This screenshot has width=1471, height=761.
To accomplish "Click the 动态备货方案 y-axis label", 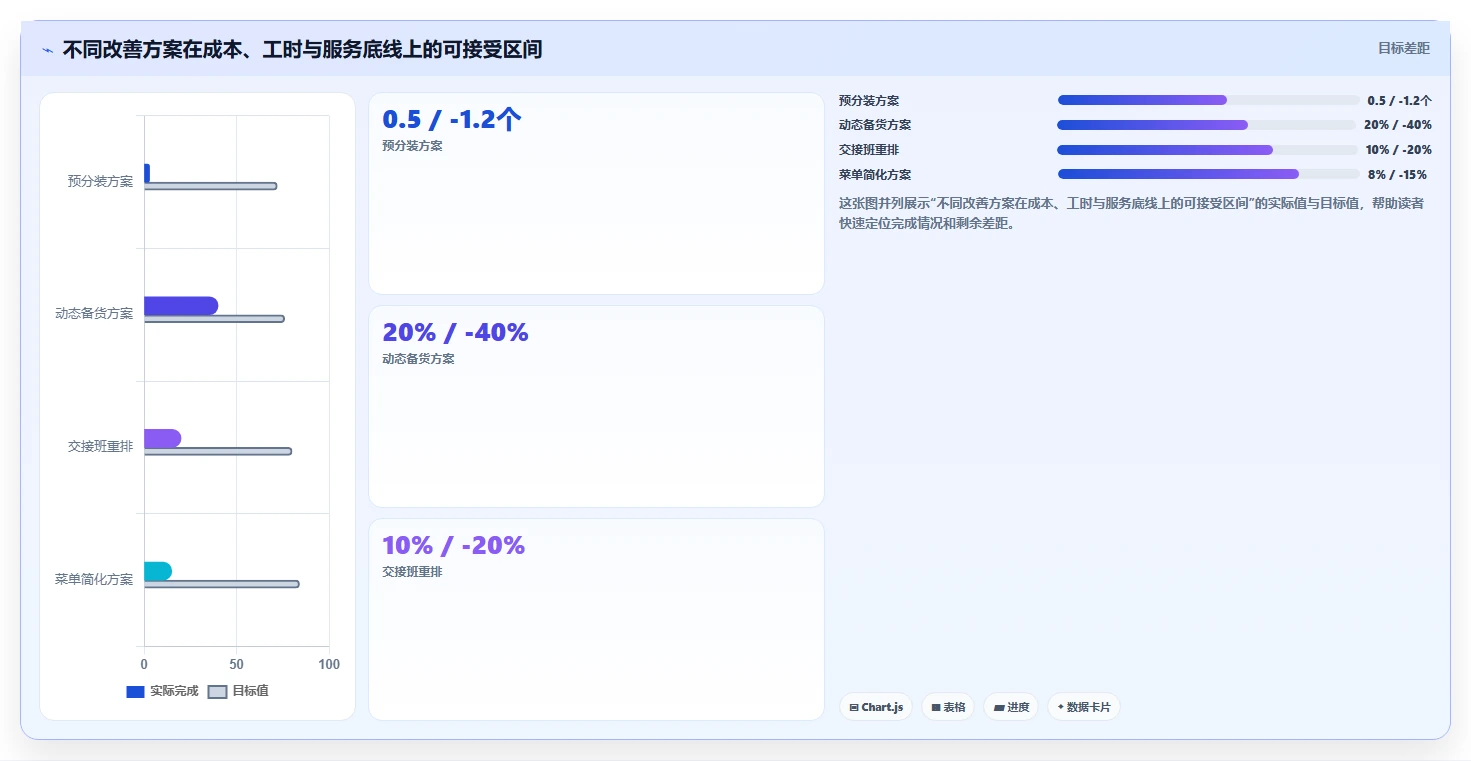I will (94, 313).
